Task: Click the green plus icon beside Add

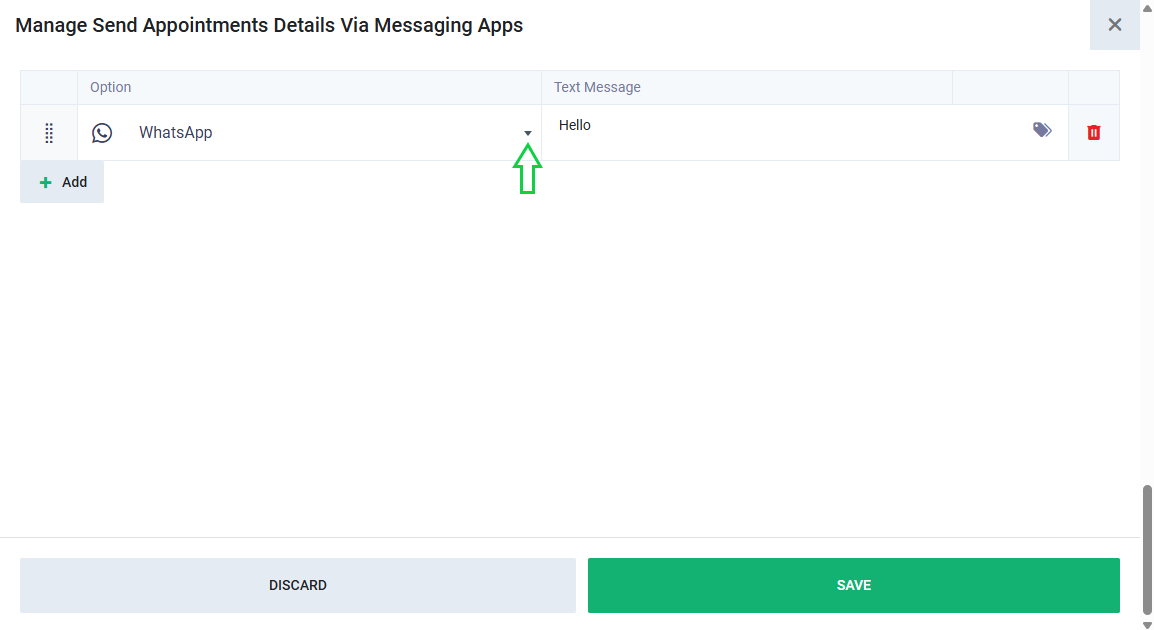Action: click(45, 182)
